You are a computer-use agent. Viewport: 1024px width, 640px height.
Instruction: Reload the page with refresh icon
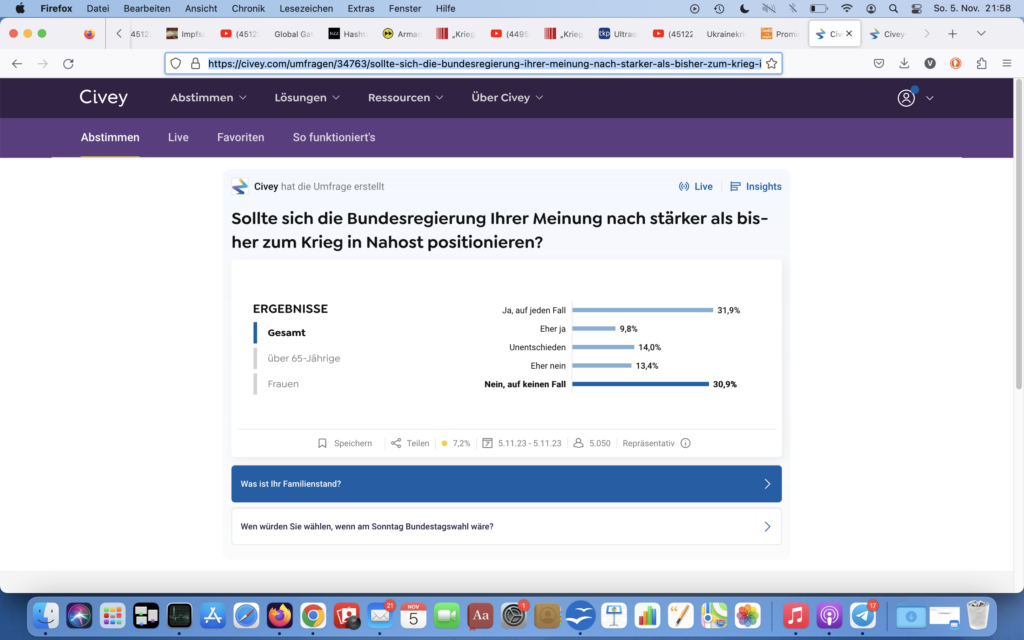point(68,63)
